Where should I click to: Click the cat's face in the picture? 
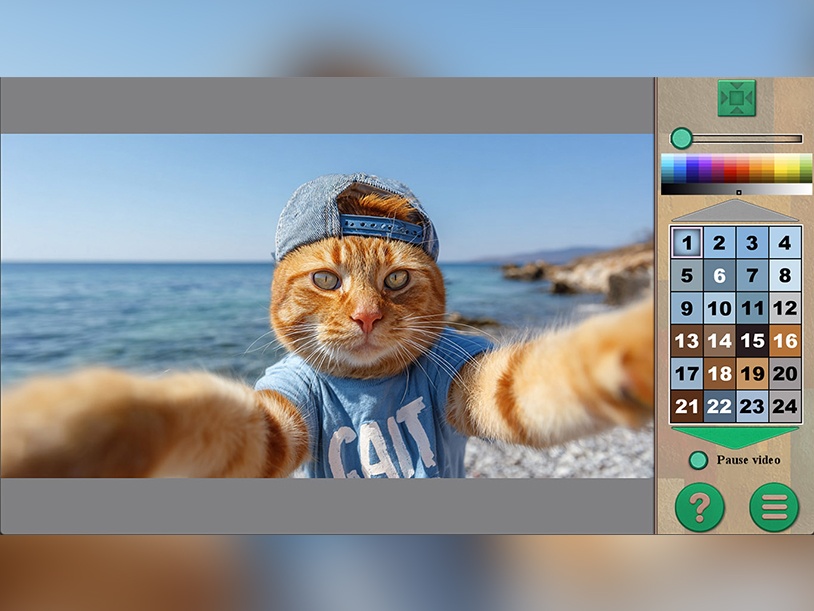[x=358, y=298]
